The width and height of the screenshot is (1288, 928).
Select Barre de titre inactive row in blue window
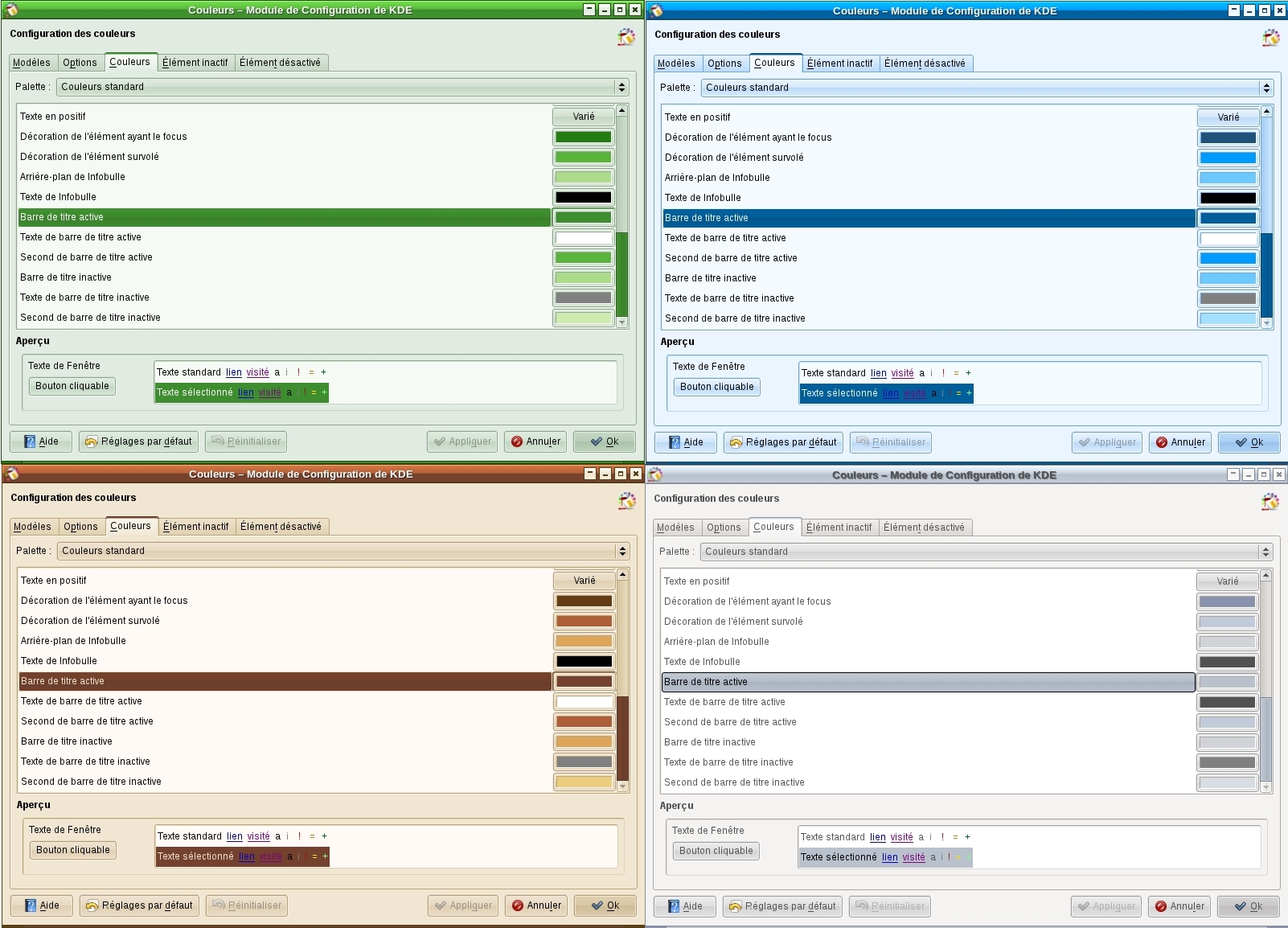pyautogui.click(x=929, y=278)
